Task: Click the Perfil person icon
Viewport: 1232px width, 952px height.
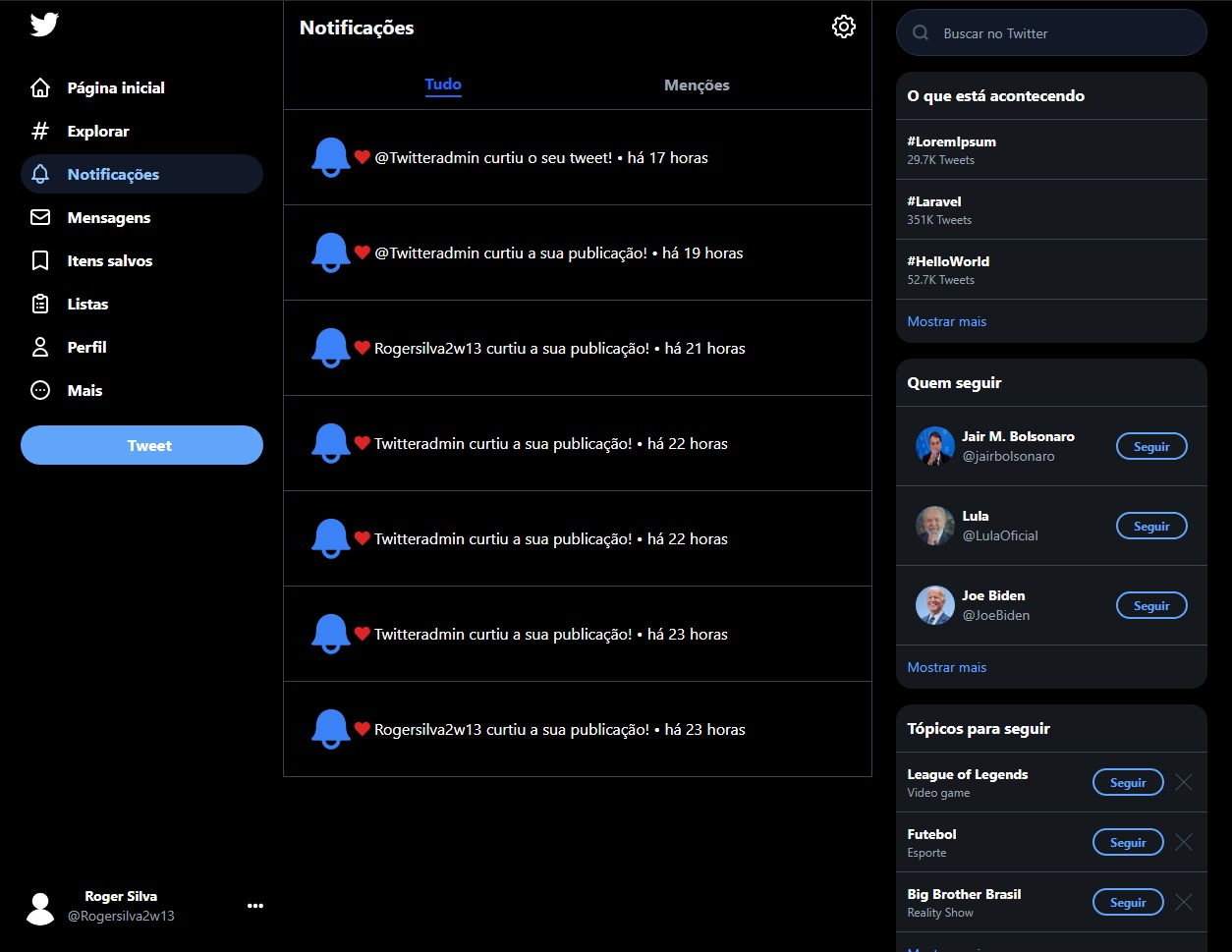Action: (39, 347)
